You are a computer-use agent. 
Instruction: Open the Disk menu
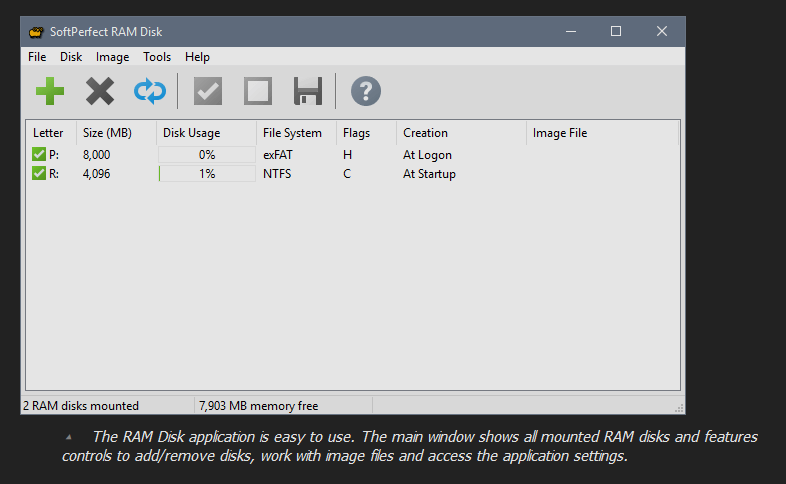pos(71,57)
